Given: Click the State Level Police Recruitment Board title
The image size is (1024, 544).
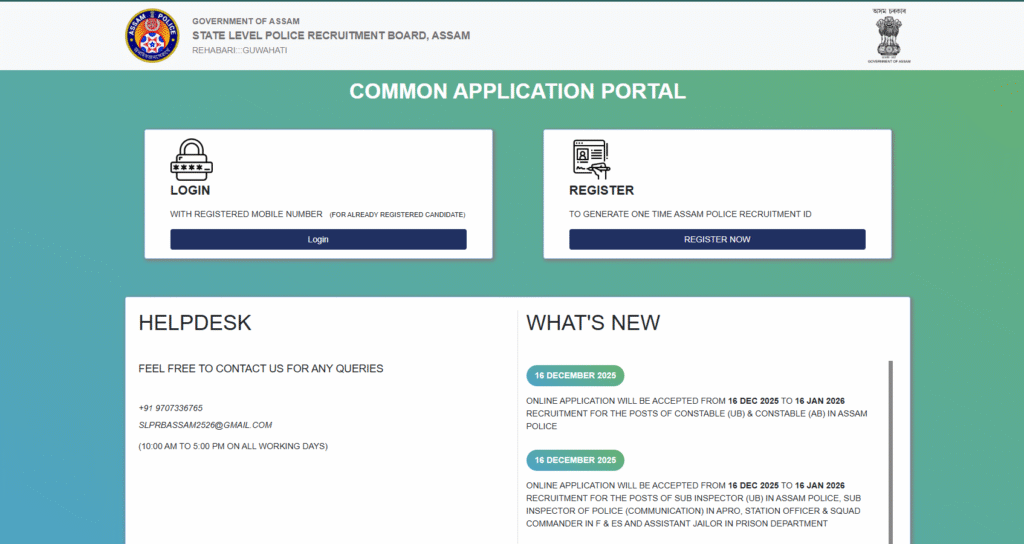Looking at the screenshot, I should 331,36.
